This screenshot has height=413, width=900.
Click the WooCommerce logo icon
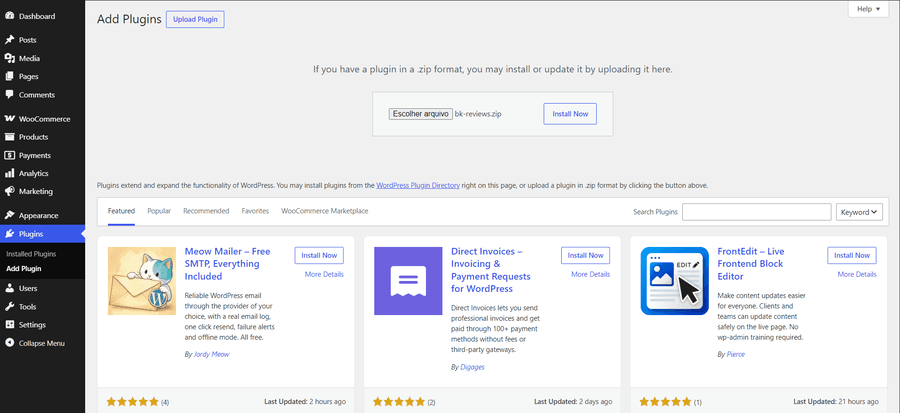pyautogui.click(x=9, y=119)
